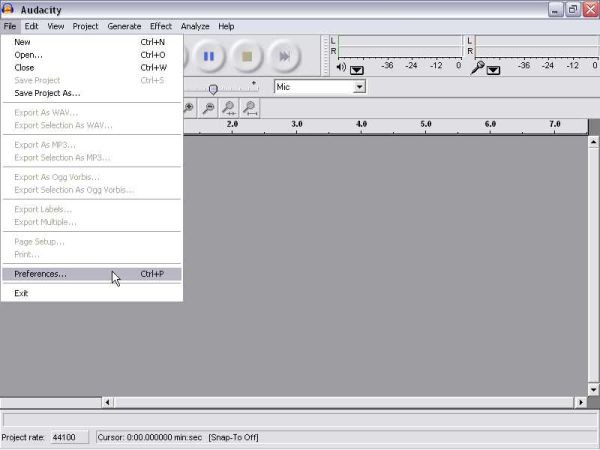Click the vertical scrollbar down arrow
600x450 pixels.
click(x=593, y=390)
